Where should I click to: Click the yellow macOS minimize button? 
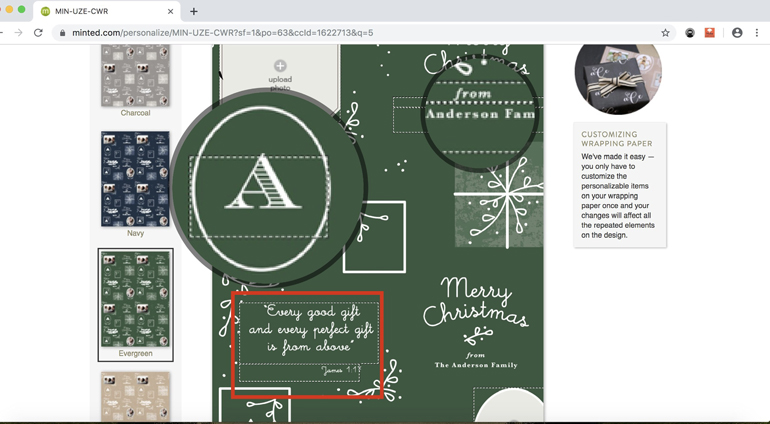tap(9, 9)
